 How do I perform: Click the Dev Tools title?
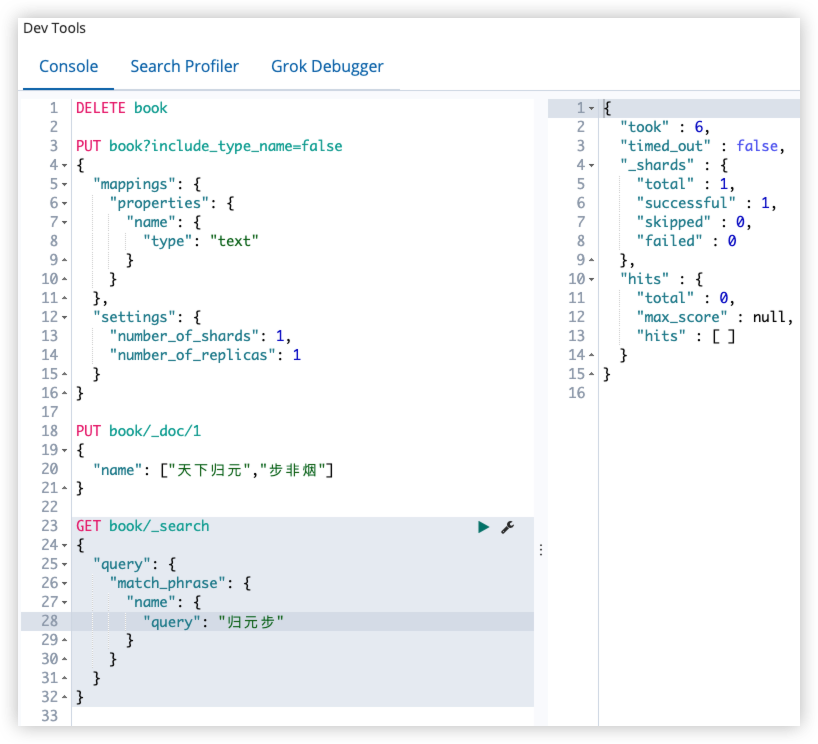(x=54, y=28)
